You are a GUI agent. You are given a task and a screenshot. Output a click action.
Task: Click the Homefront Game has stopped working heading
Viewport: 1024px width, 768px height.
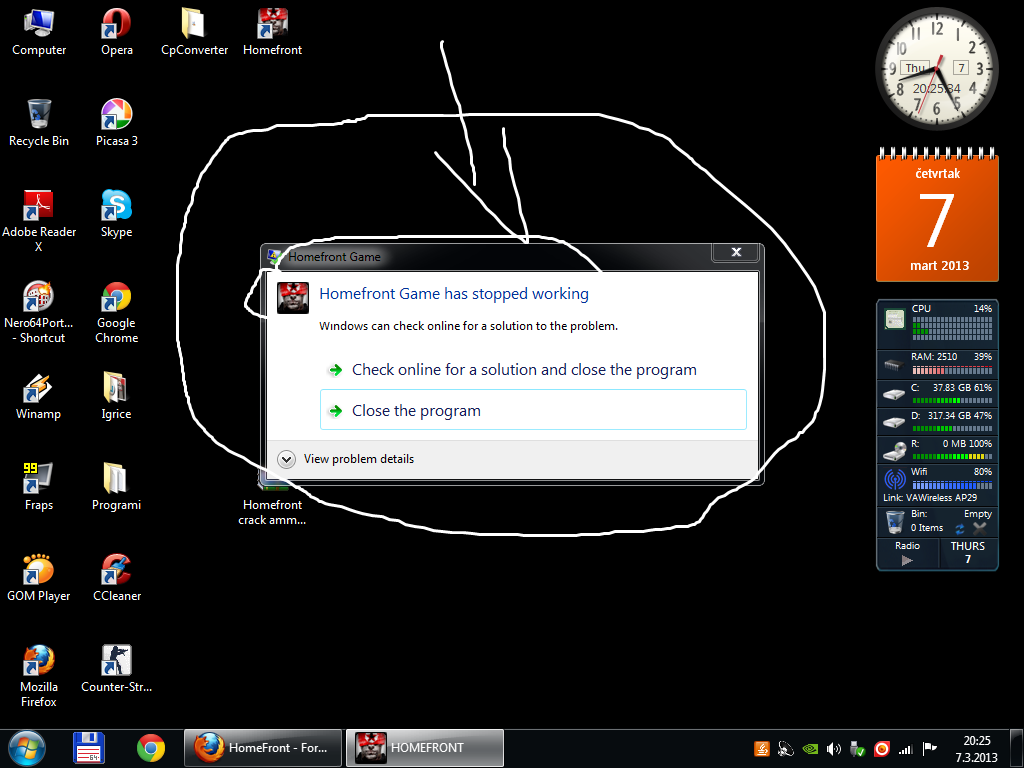coord(454,294)
